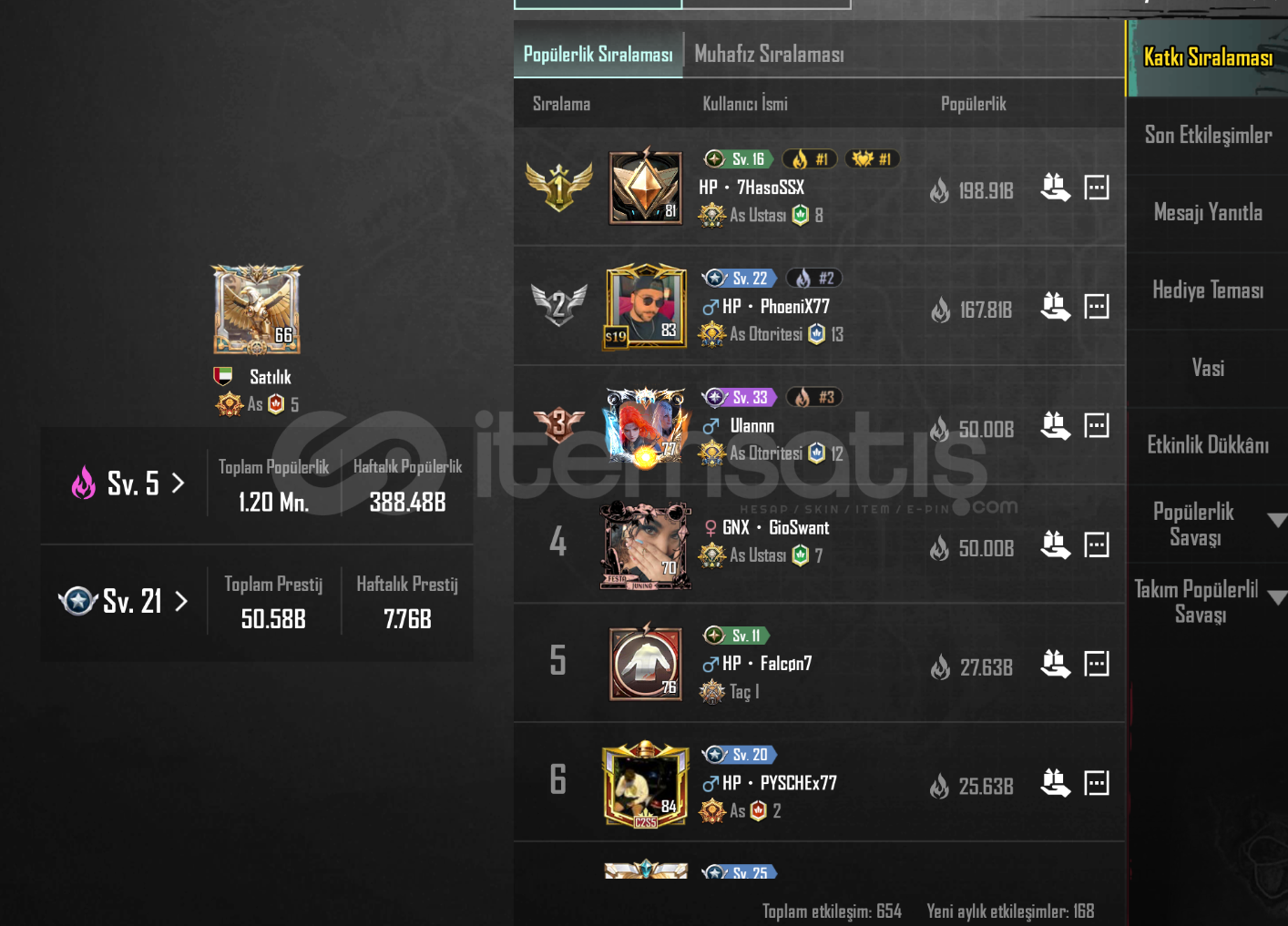Open message icon for PYSCHEx77

1097,783
